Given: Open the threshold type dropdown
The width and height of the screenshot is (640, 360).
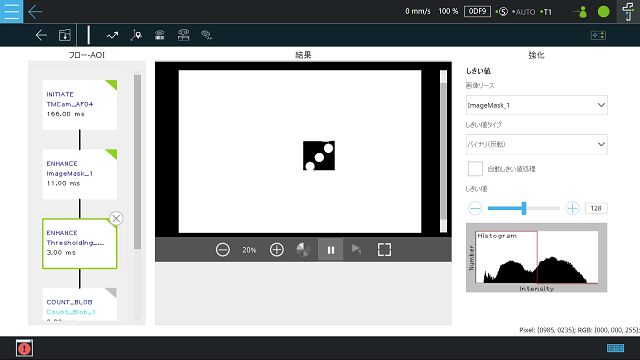Looking at the screenshot, I should tap(536, 144).
